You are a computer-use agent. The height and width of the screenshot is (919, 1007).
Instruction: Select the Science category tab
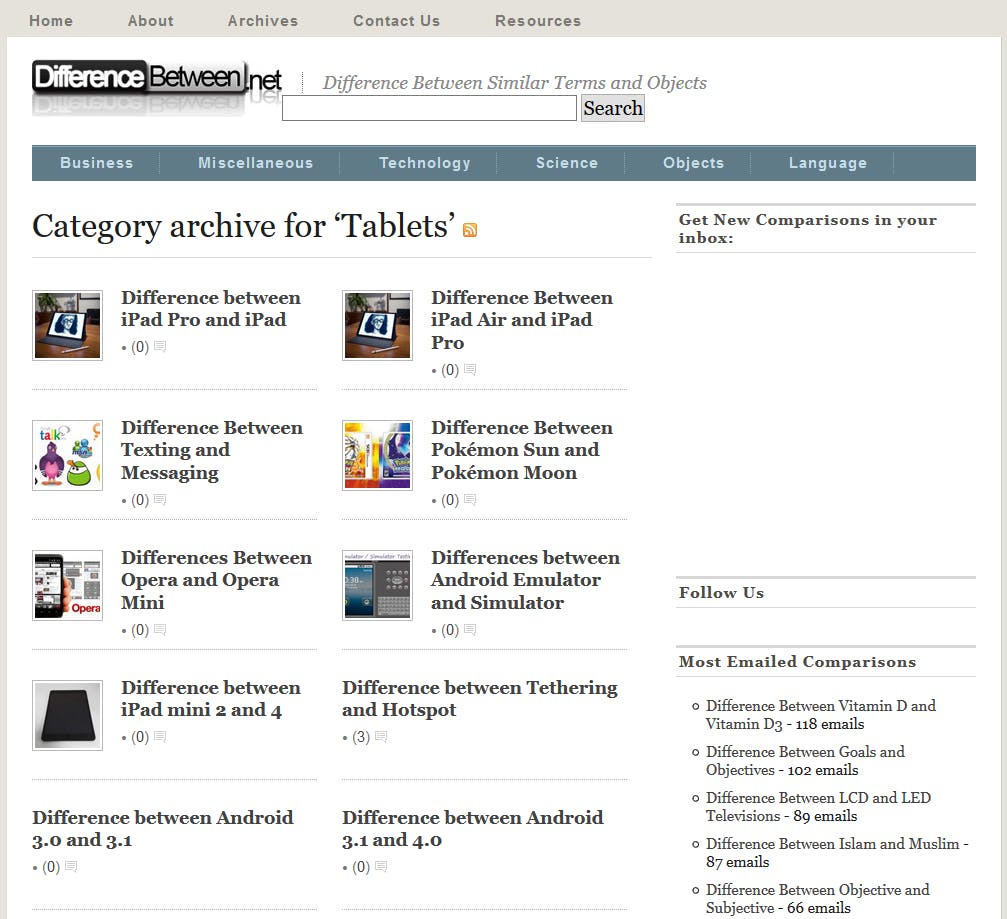pos(567,163)
